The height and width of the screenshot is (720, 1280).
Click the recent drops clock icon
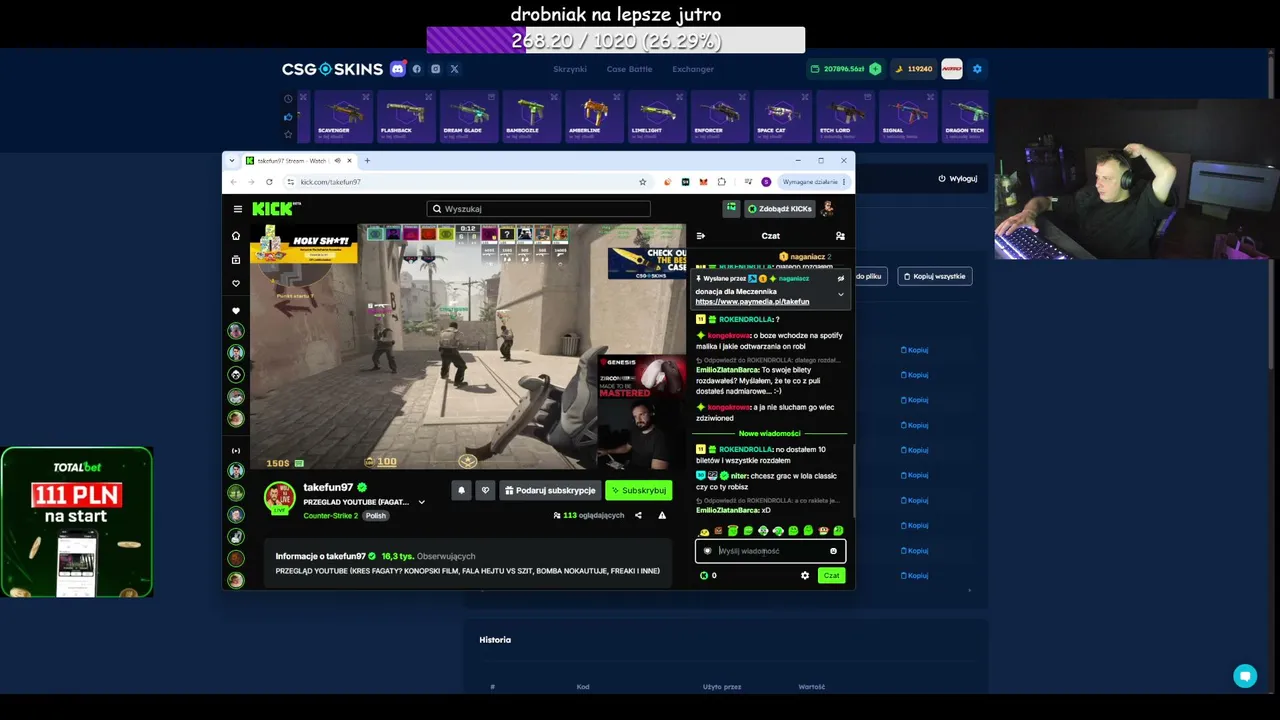pos(288,99)
